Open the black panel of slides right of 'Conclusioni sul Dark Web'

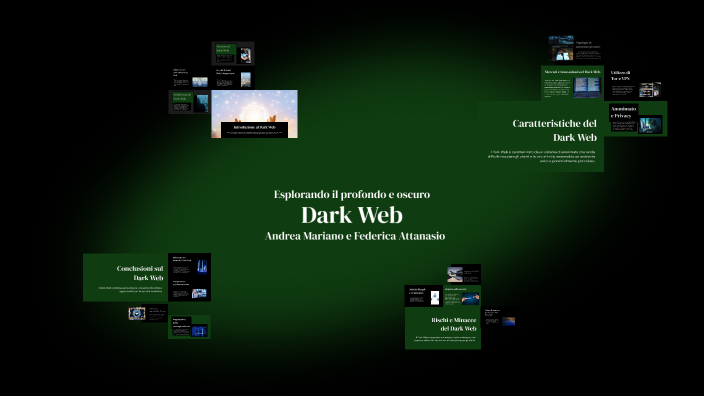point(189,277)
